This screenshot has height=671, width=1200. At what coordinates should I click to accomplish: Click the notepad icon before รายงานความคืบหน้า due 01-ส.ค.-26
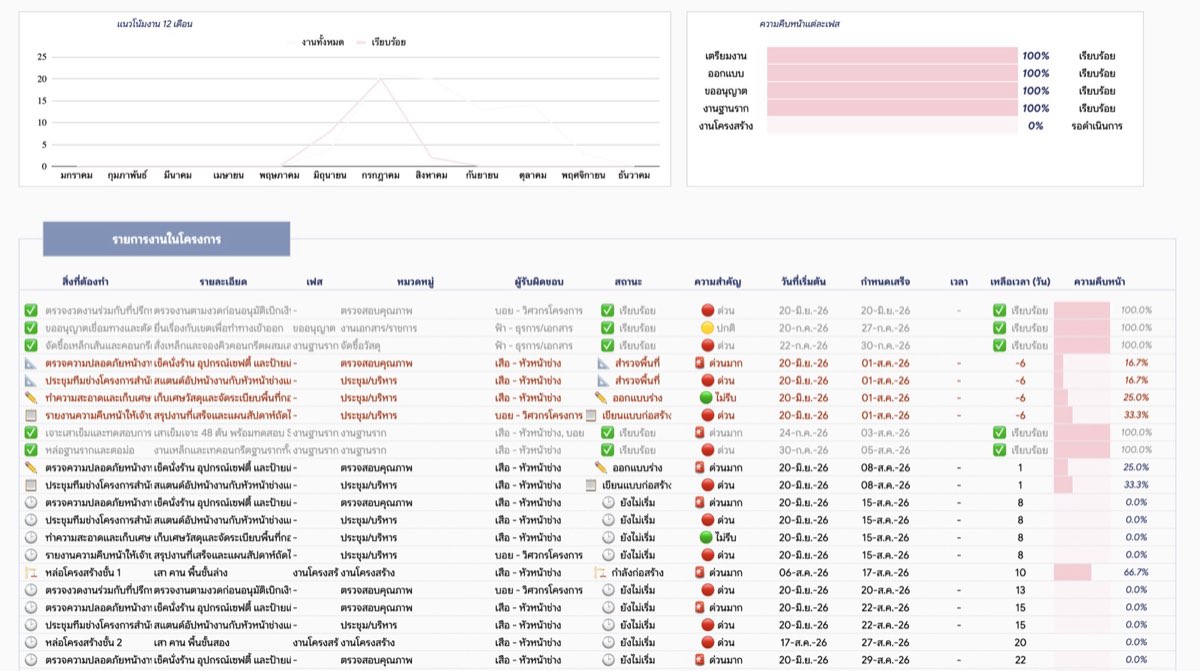coord(31,415)
